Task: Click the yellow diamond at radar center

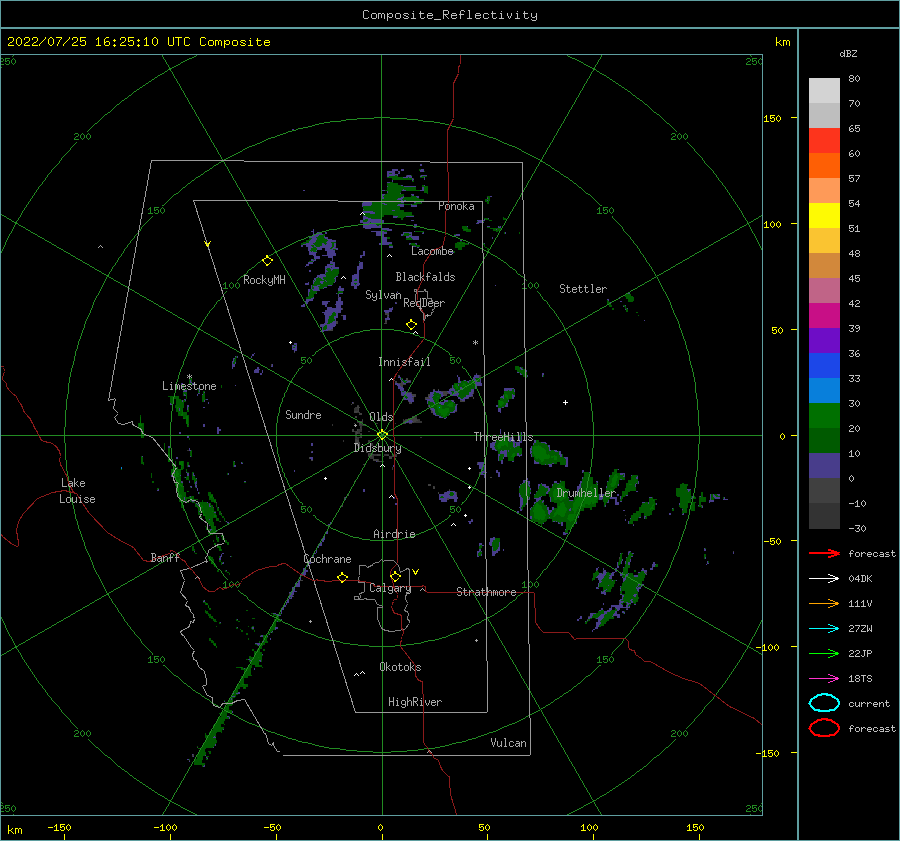Action: (x=382, y=435)
